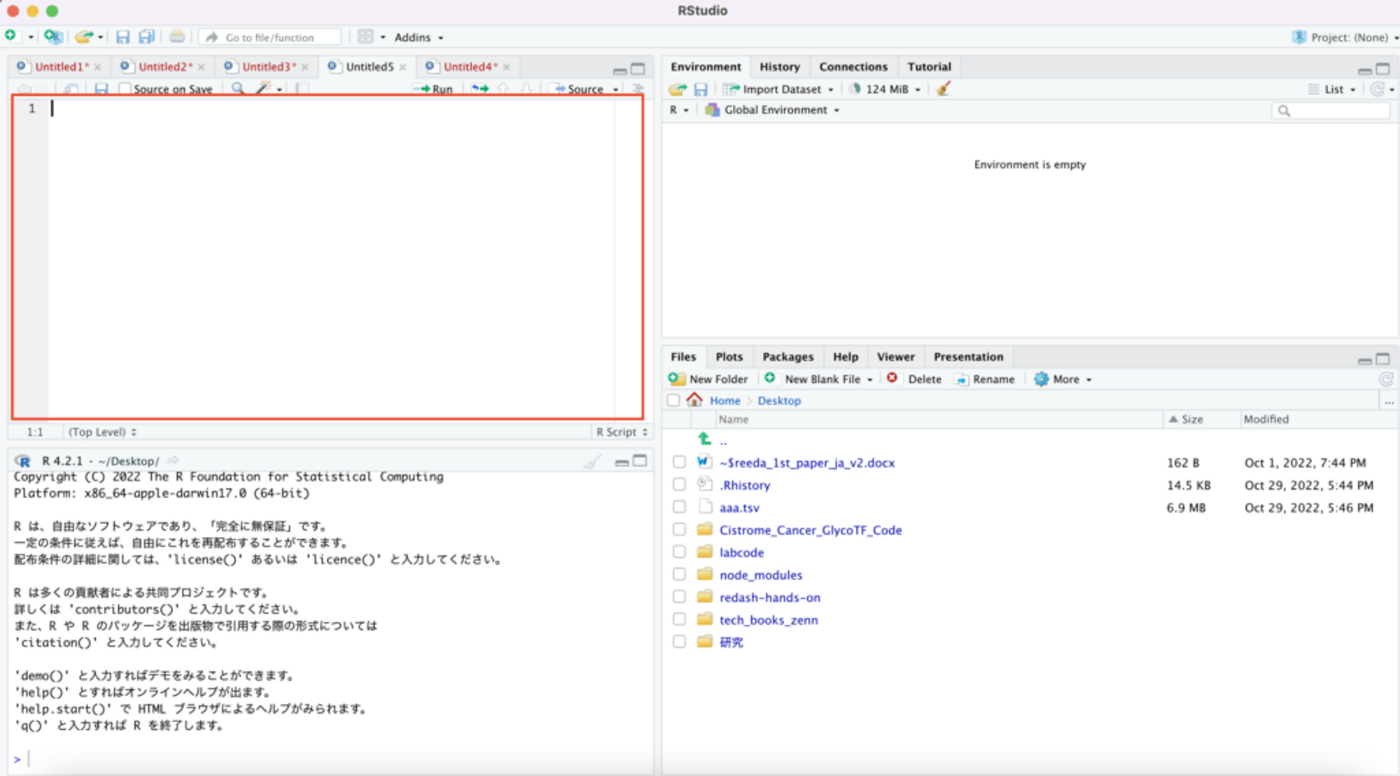1400x776 pixels.
Task: Check the box for ~$reeda_1st_paper_ja_v2.docx
Action: point(679,462)
